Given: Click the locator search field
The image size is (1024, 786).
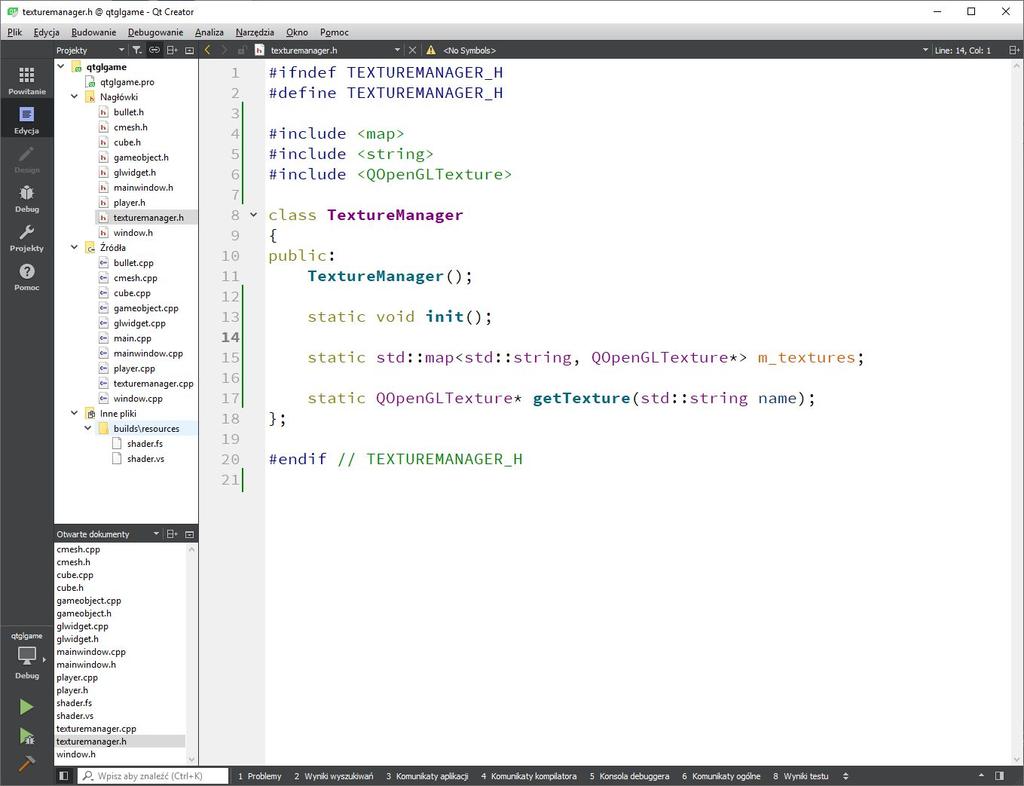Looking at the screenshot, I should coord(153,776).
